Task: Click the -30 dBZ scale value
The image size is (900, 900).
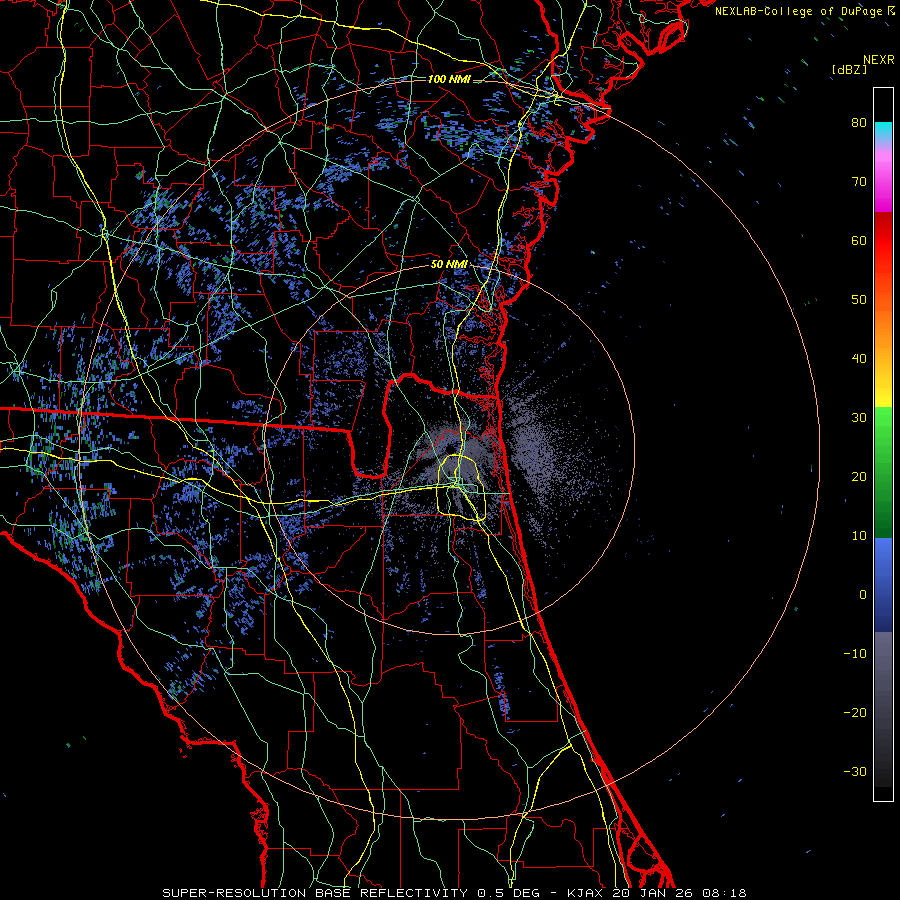Action: point(855,771)
